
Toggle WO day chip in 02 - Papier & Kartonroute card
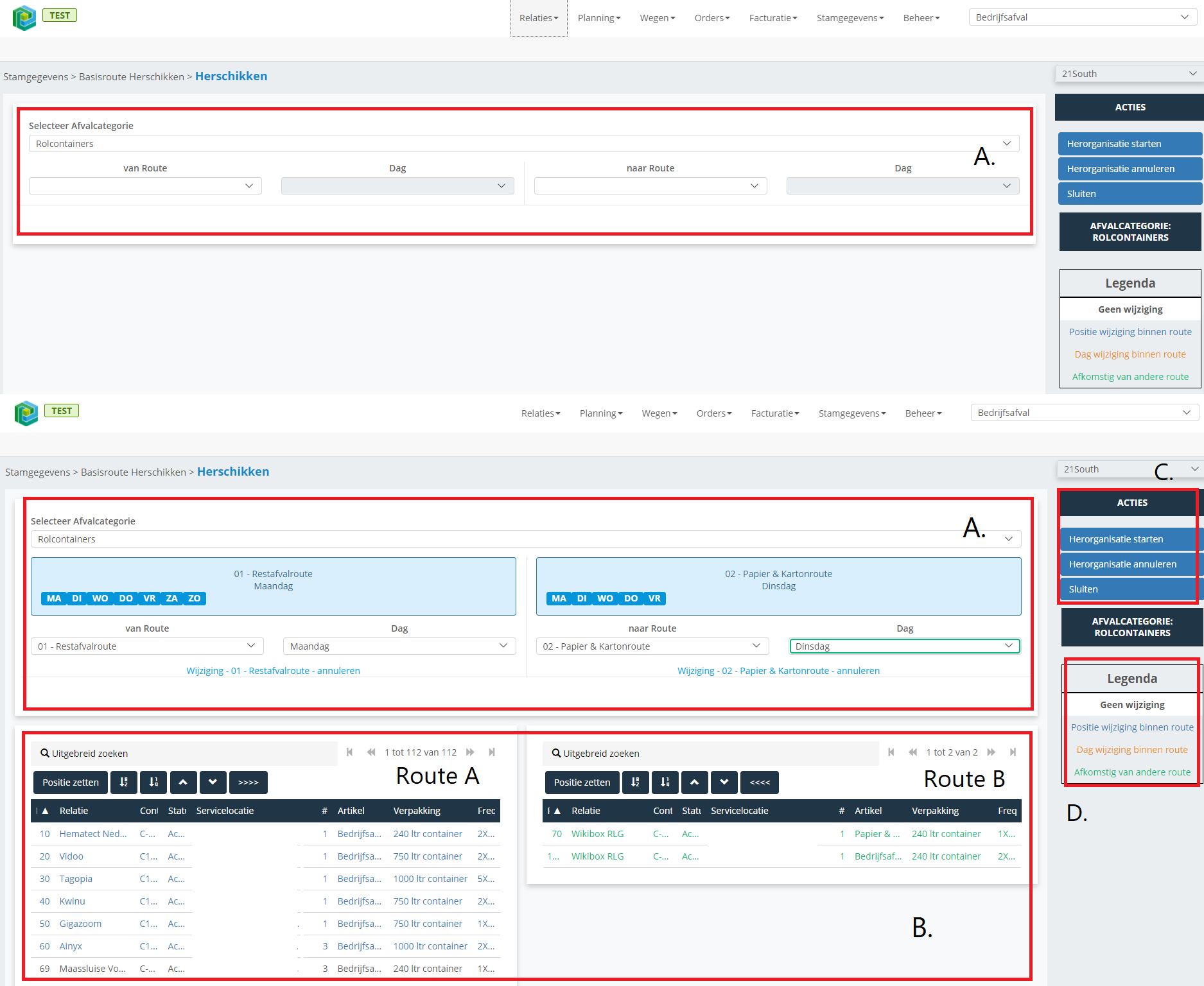point(606,598)
